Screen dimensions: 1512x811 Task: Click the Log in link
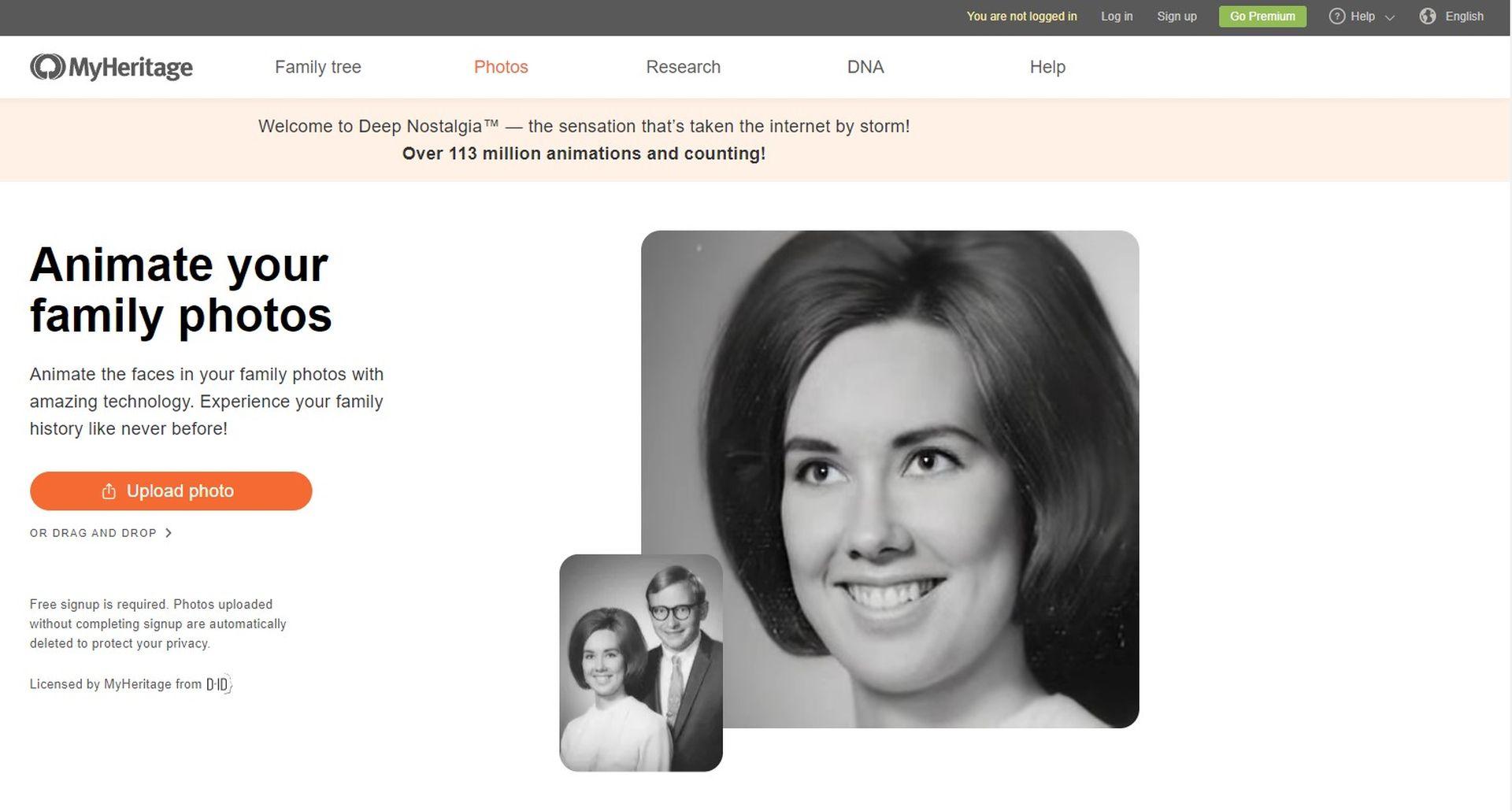point(1117,17)
